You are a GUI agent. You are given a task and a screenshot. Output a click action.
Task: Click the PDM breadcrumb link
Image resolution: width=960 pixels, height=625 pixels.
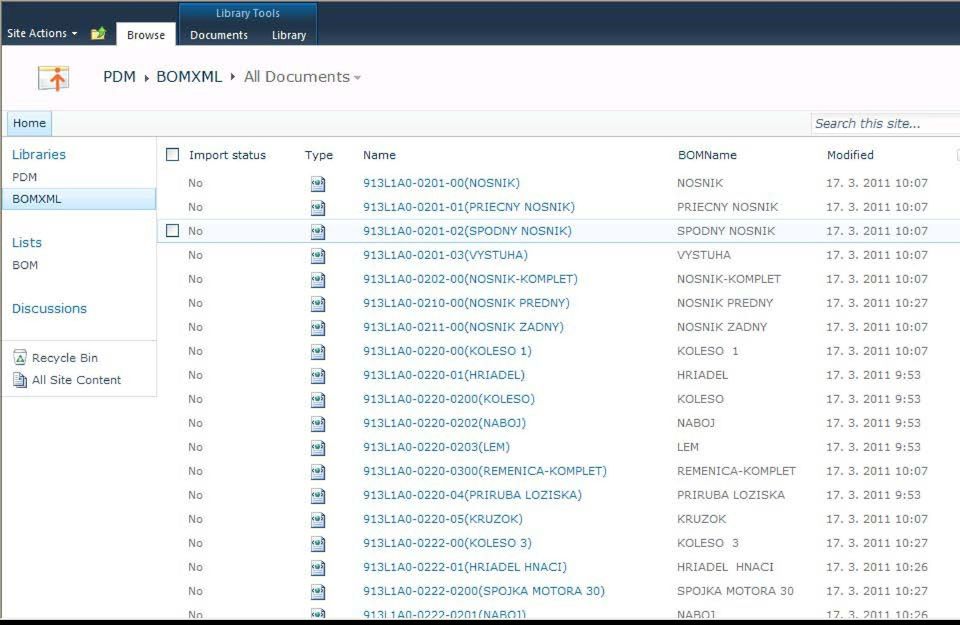point(119,77)
